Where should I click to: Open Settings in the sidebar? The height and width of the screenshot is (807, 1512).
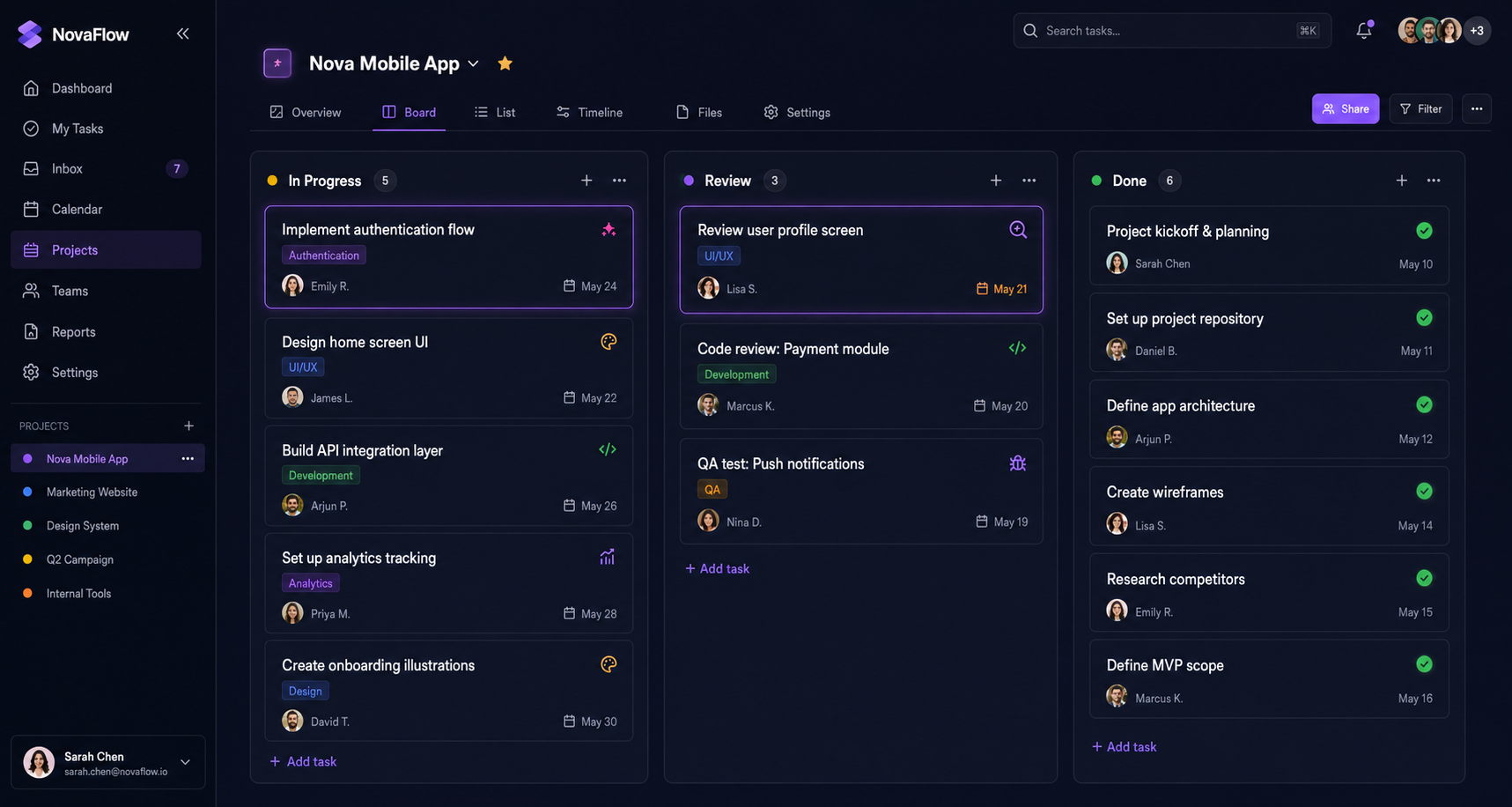tap(106, 373)
